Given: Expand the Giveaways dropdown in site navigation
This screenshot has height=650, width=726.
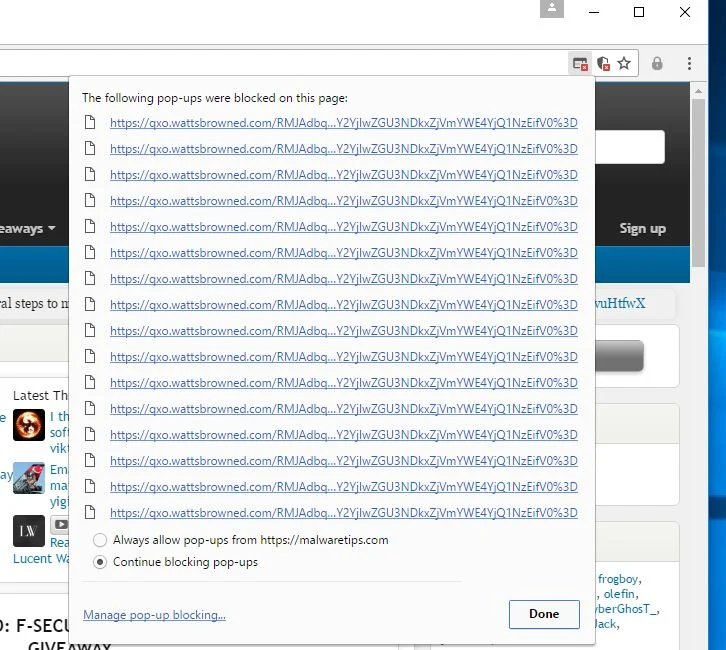Looking at the screenshot, I should click(x=27, y=229).
